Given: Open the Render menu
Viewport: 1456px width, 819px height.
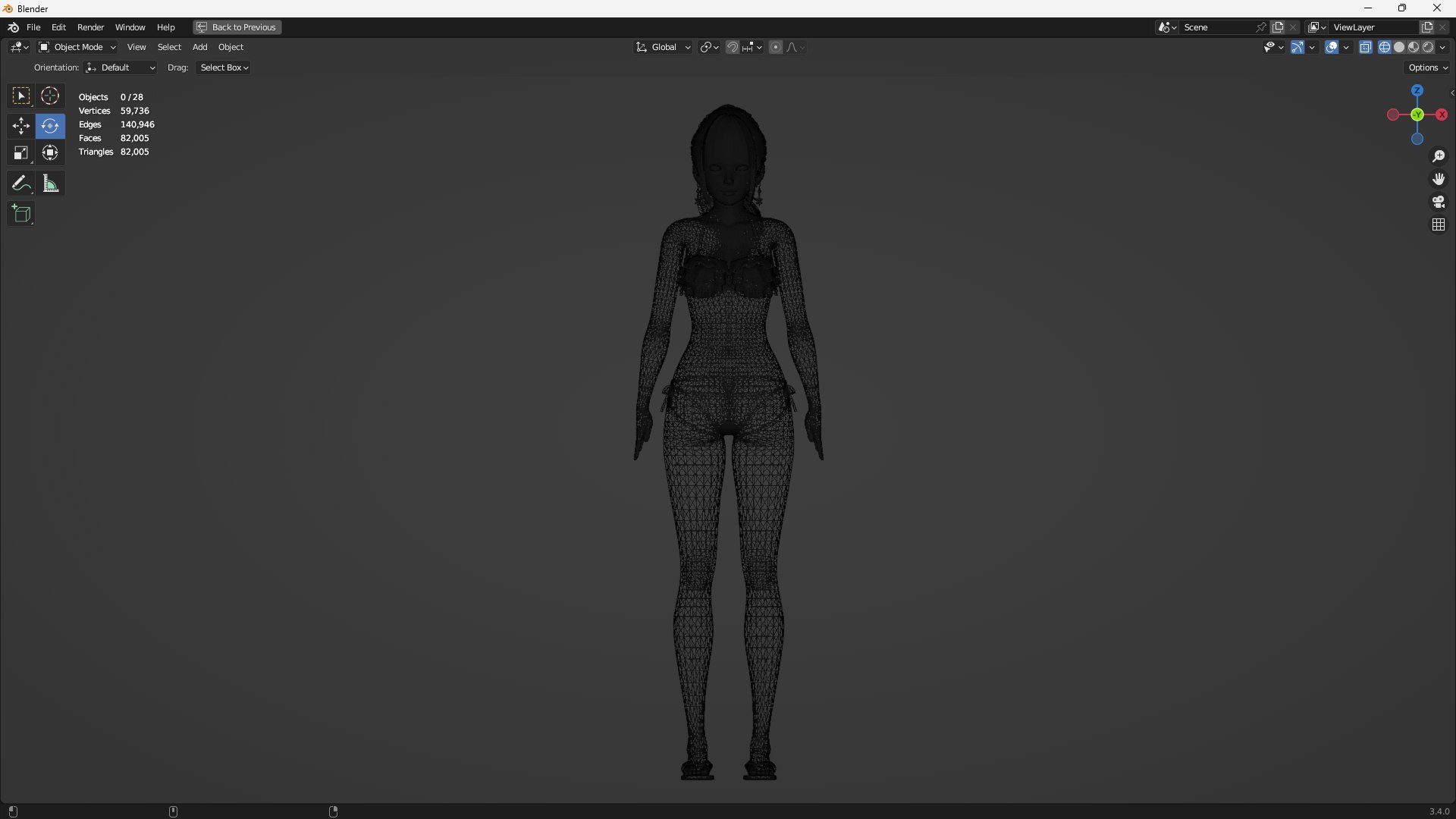Looking at the screenshot, I should [x=90, y=27].
